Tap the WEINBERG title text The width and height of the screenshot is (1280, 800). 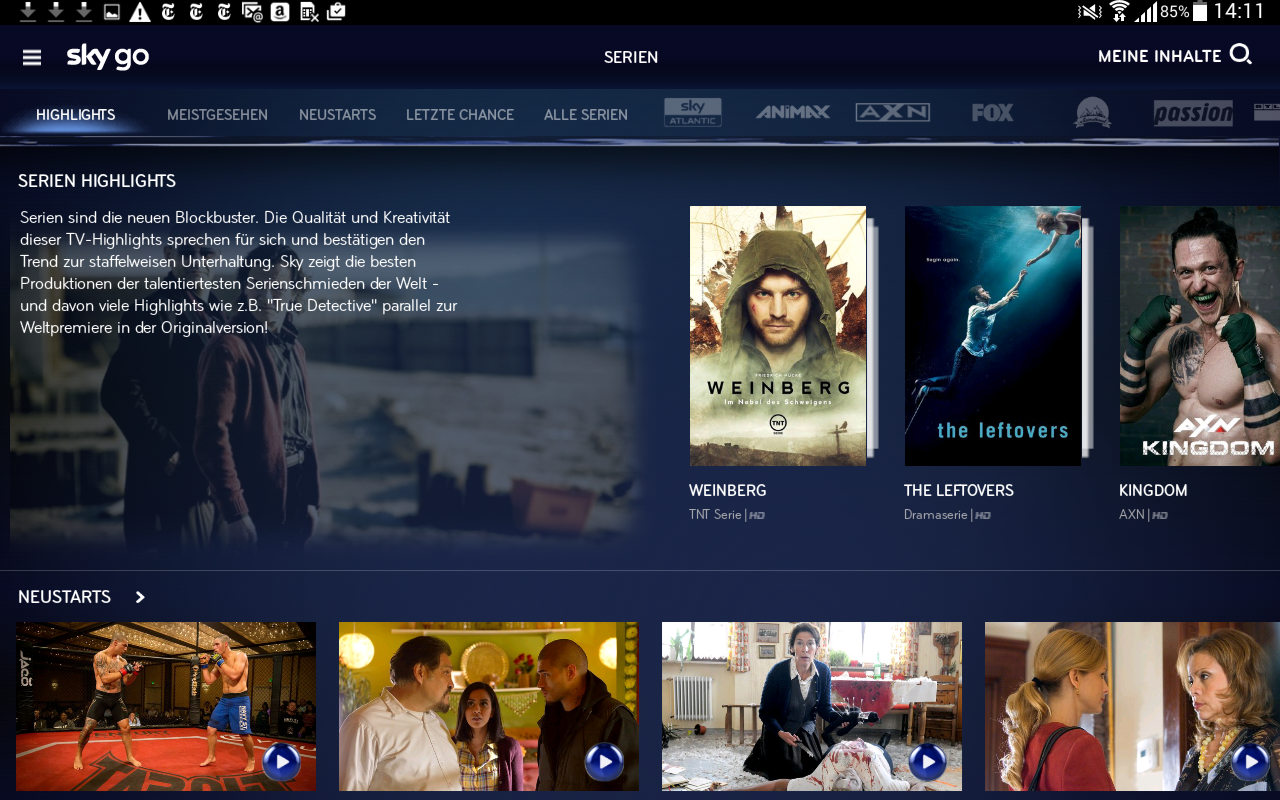(x=728, y=491)
